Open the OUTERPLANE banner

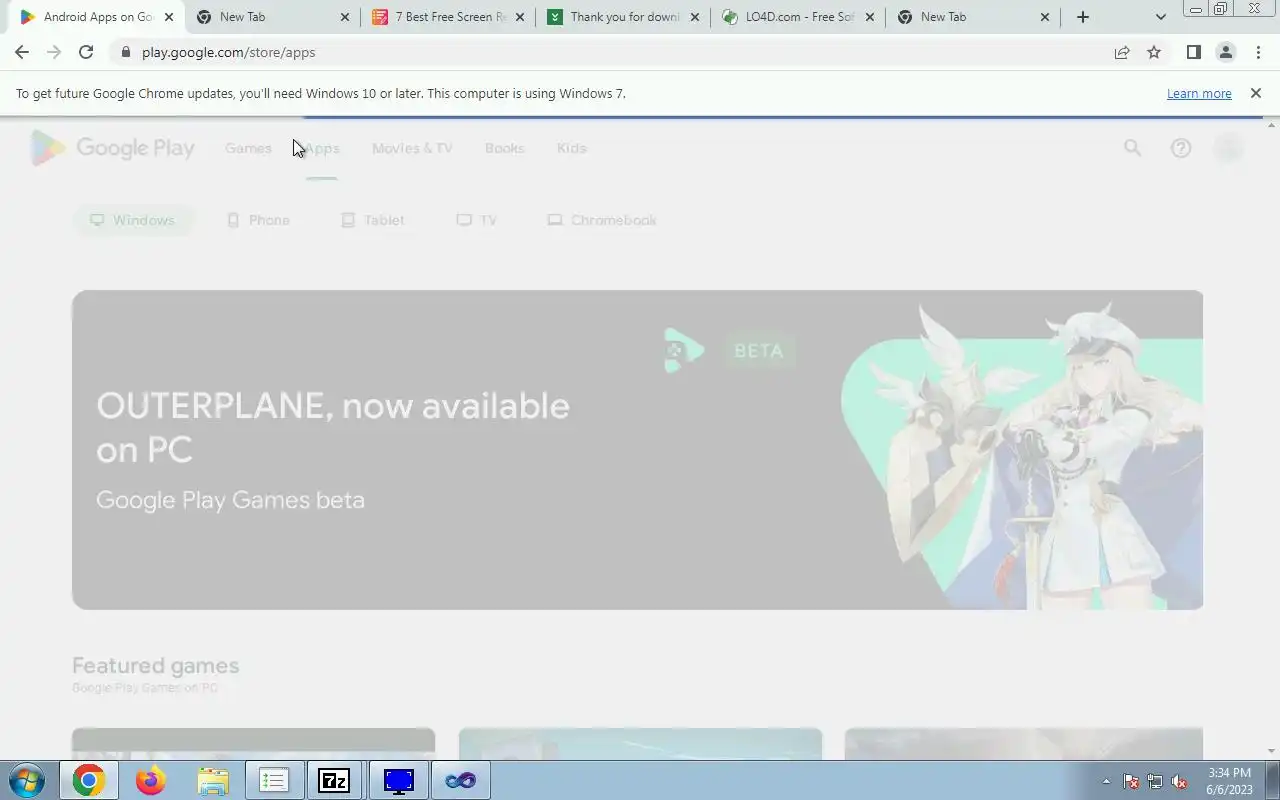tap(637, 450)
